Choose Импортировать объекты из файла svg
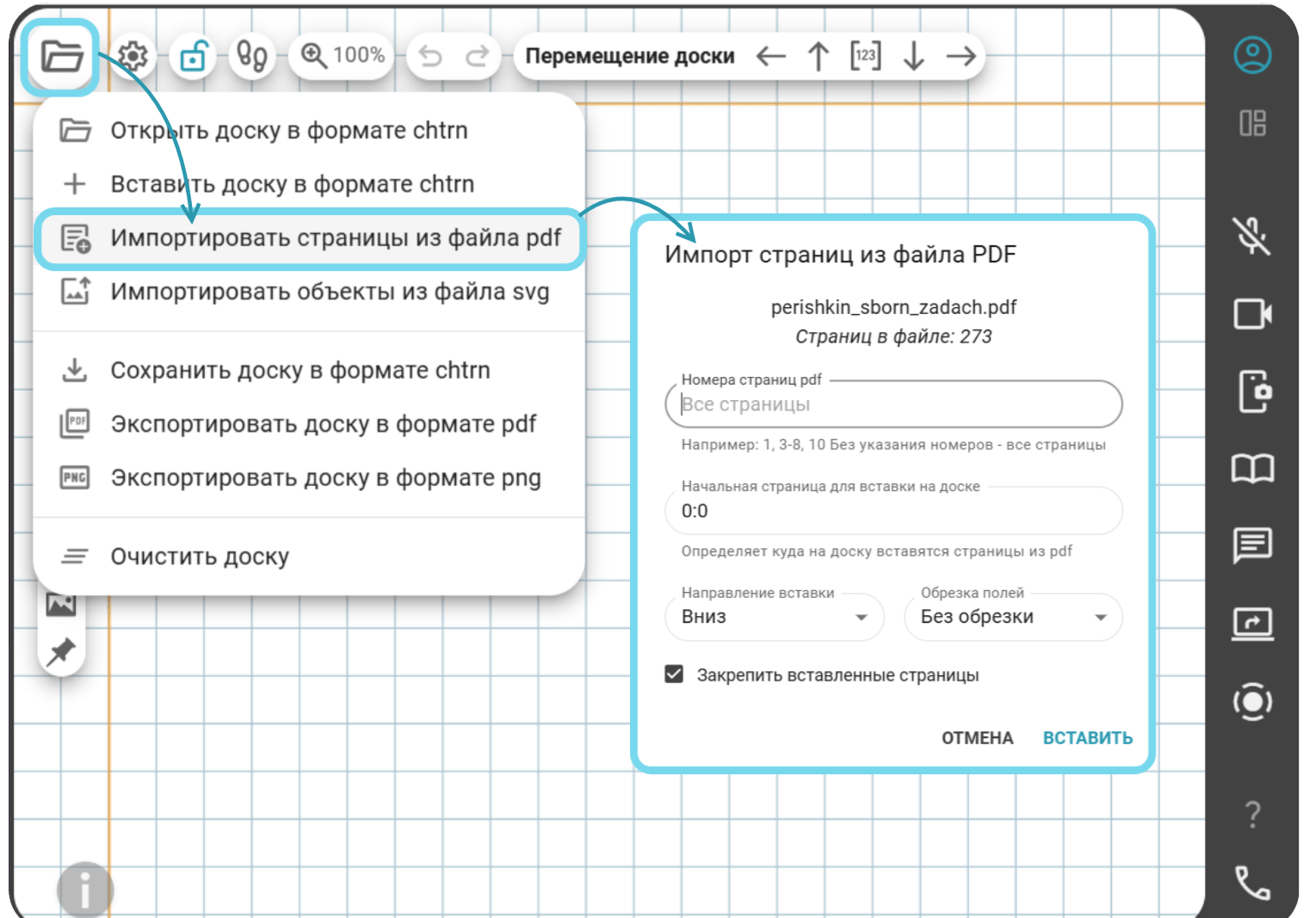 point(309,293)
